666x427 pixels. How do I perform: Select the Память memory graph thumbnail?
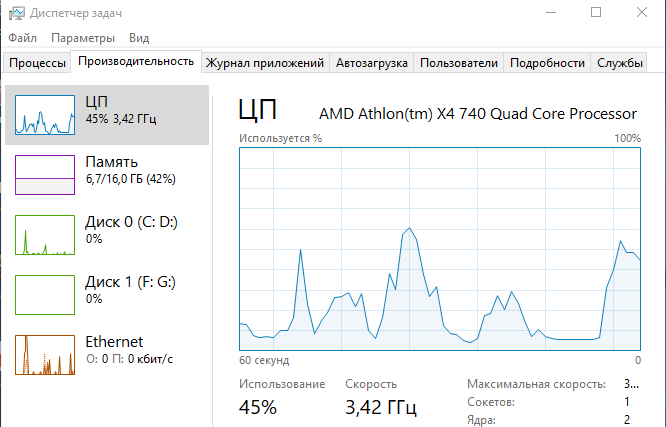45,175
